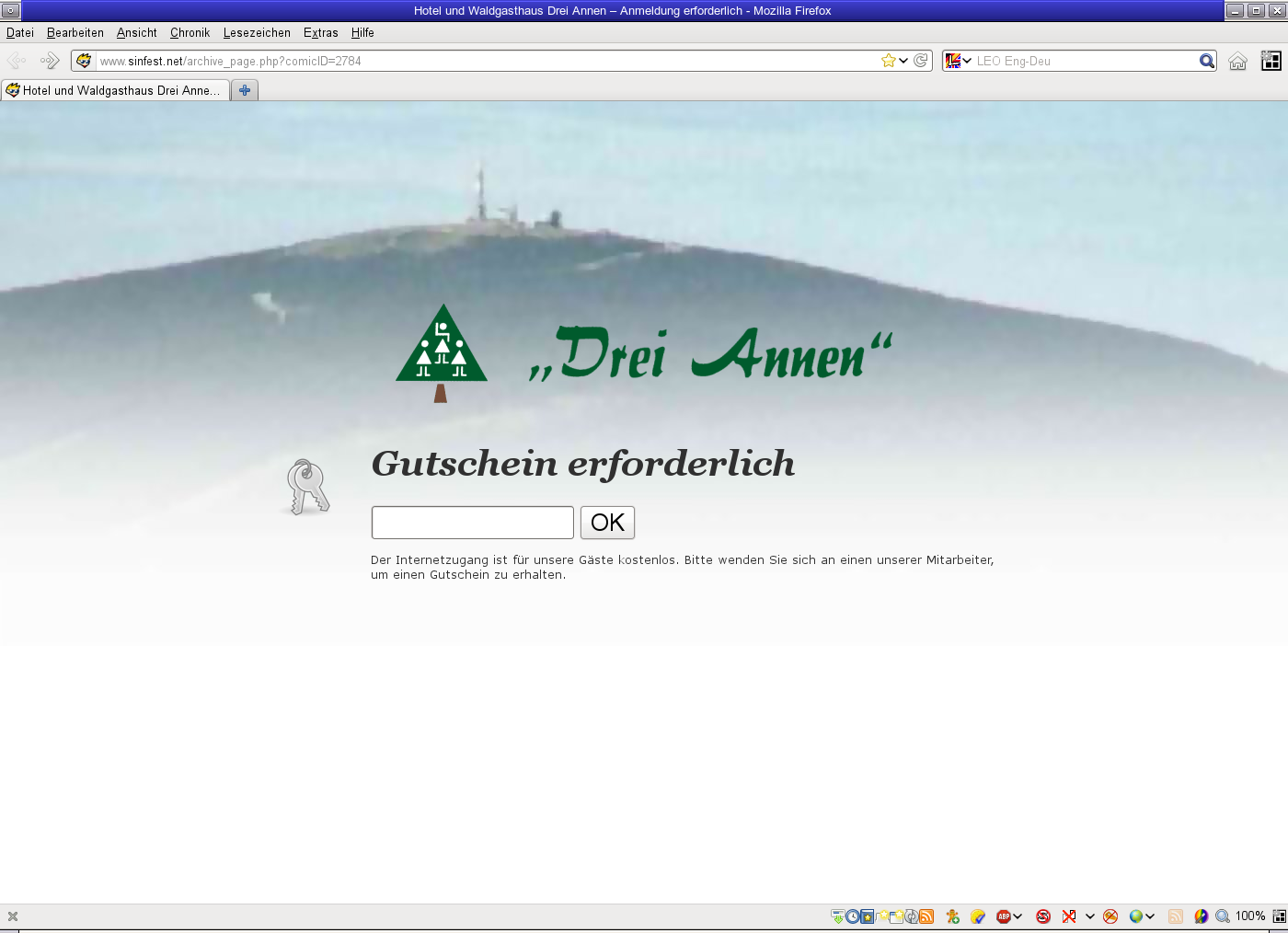Viewport: 1288px width, 933px height.
Task: Toggle Flashblock via its status bar icon
Action: 1069,916
